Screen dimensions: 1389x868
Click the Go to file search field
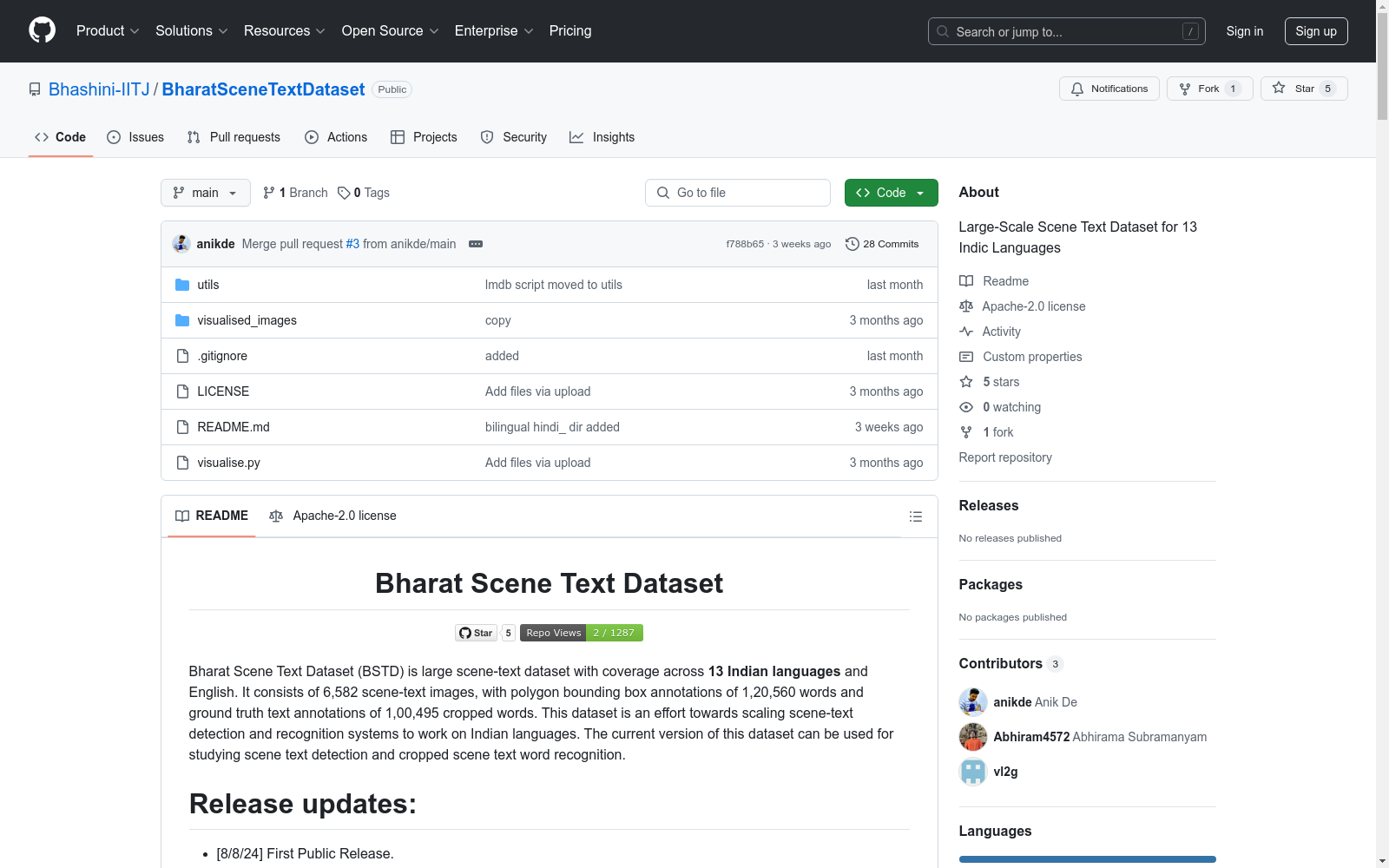(738, 193)
